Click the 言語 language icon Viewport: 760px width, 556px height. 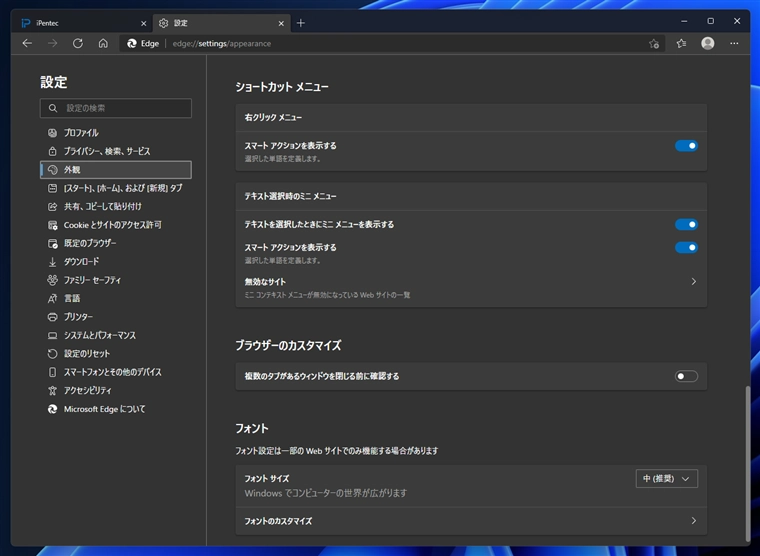[x=52, y=299]
